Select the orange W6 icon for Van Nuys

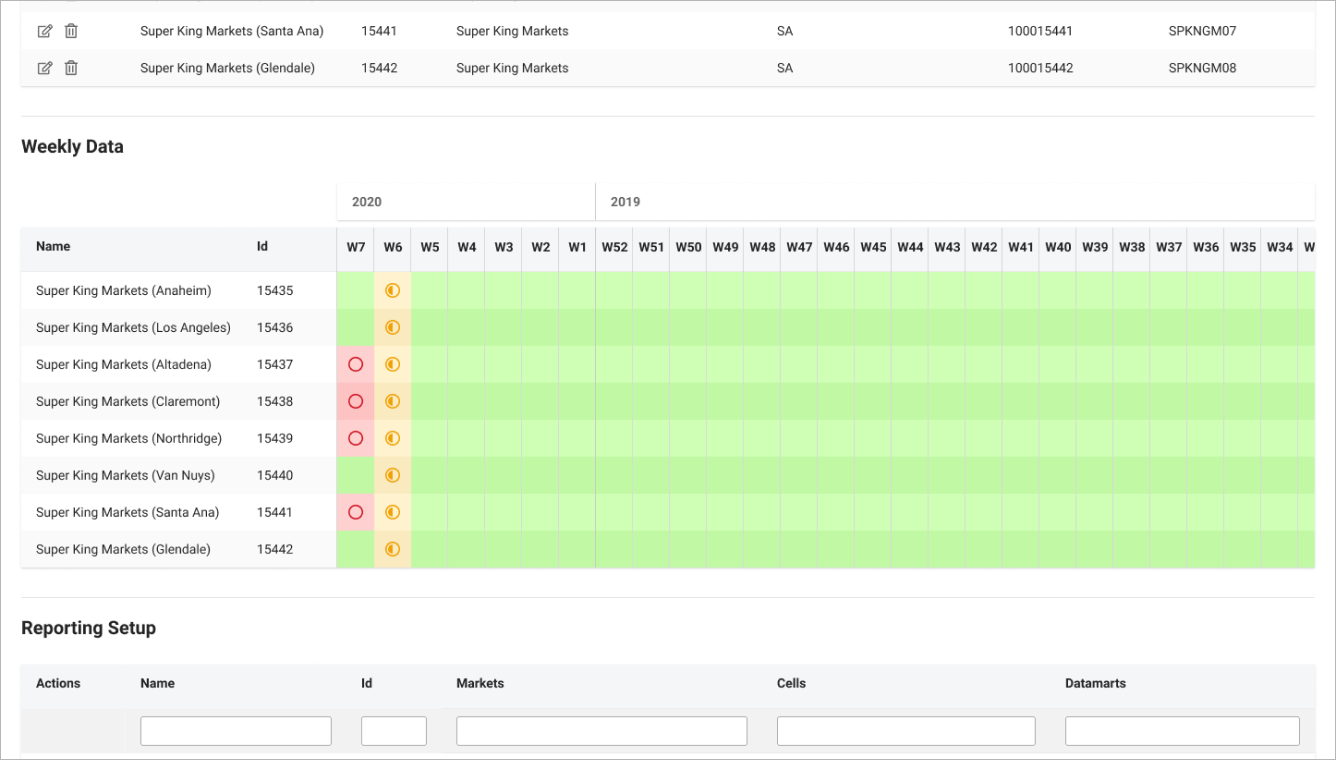tap(392, 476)
